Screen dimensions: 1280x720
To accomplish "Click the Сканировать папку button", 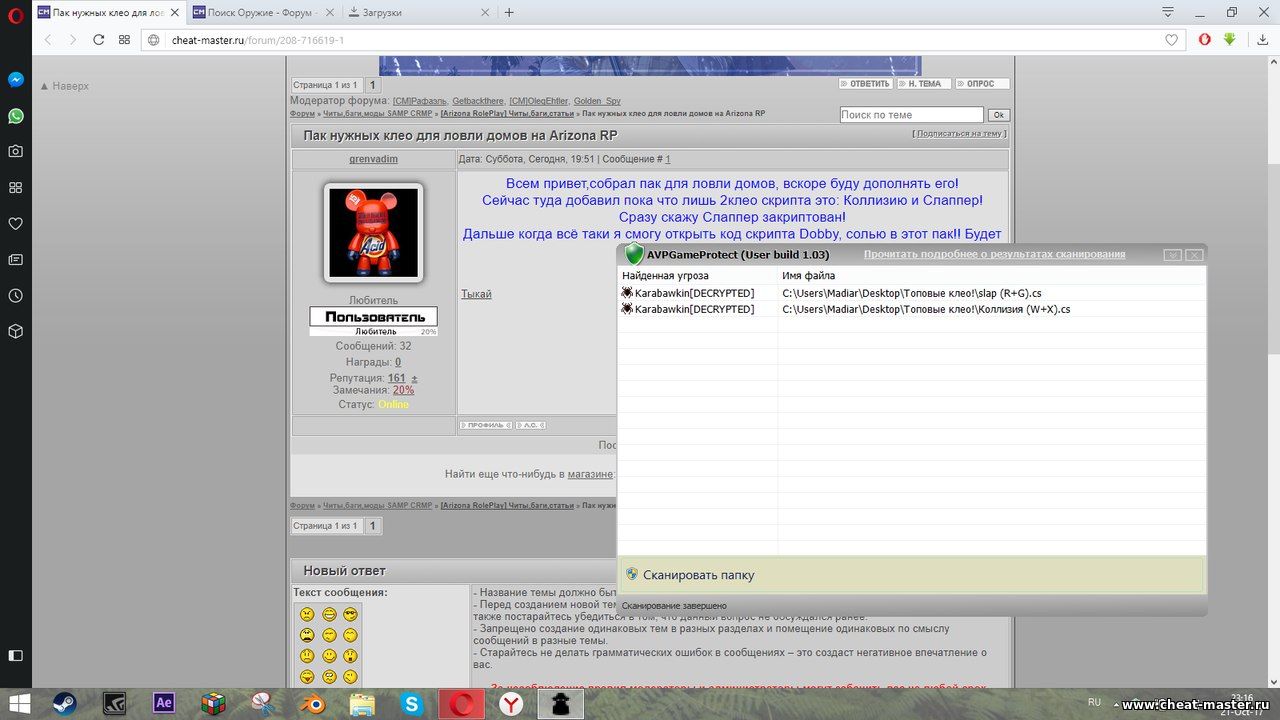I will point(698,575).
